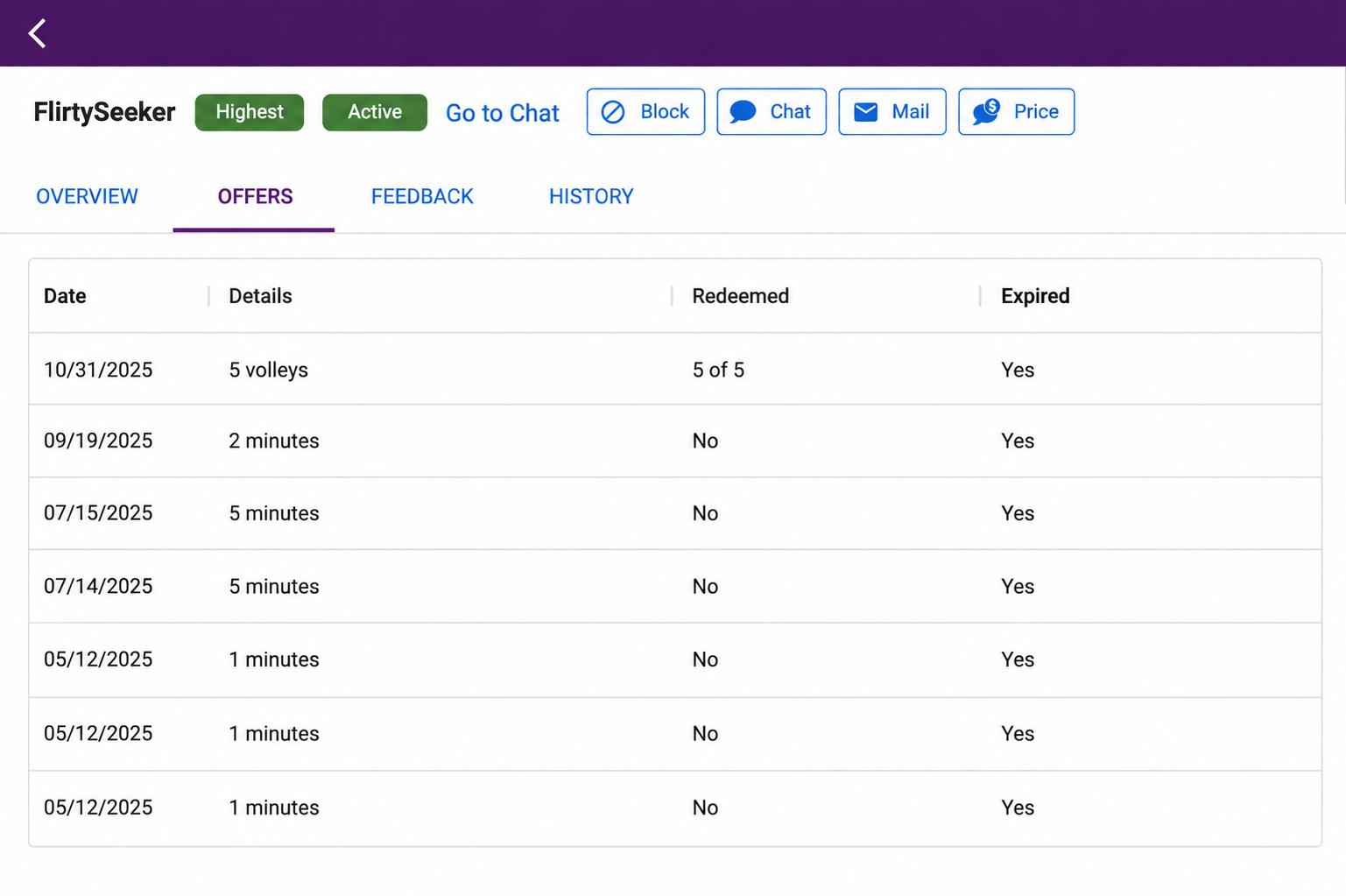Select the Offers tab
Image resolution: width=1346 pixels, height=896 pixels.
(255, 196)
